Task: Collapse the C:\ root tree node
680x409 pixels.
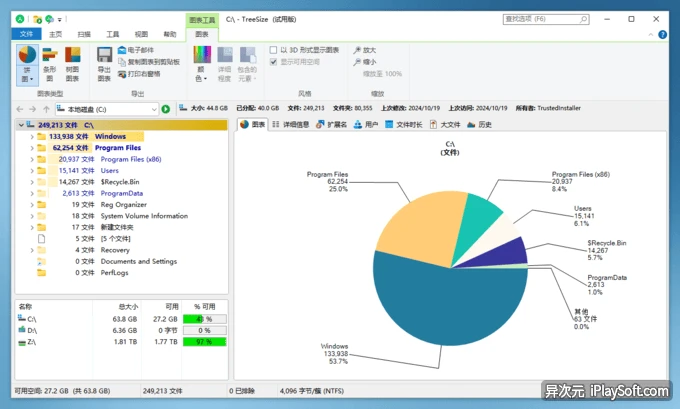Action: pyautogui.click(x=21, y=125)
